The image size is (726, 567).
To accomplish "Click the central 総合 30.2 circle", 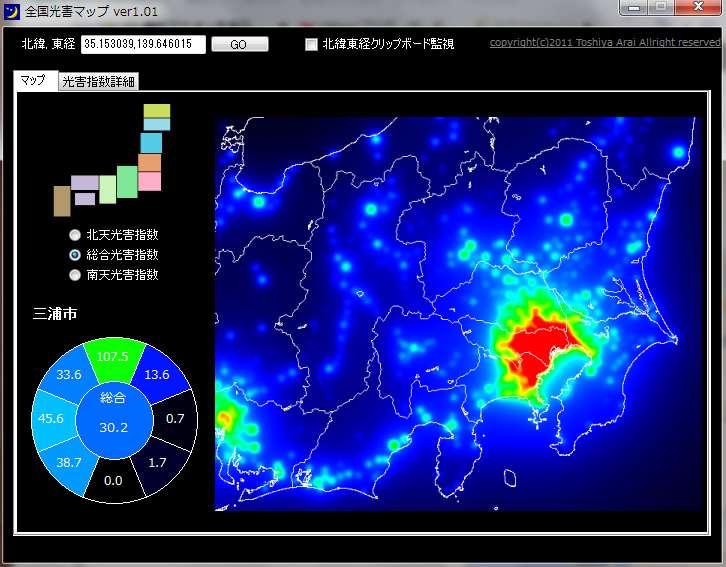I will (114, 420).
